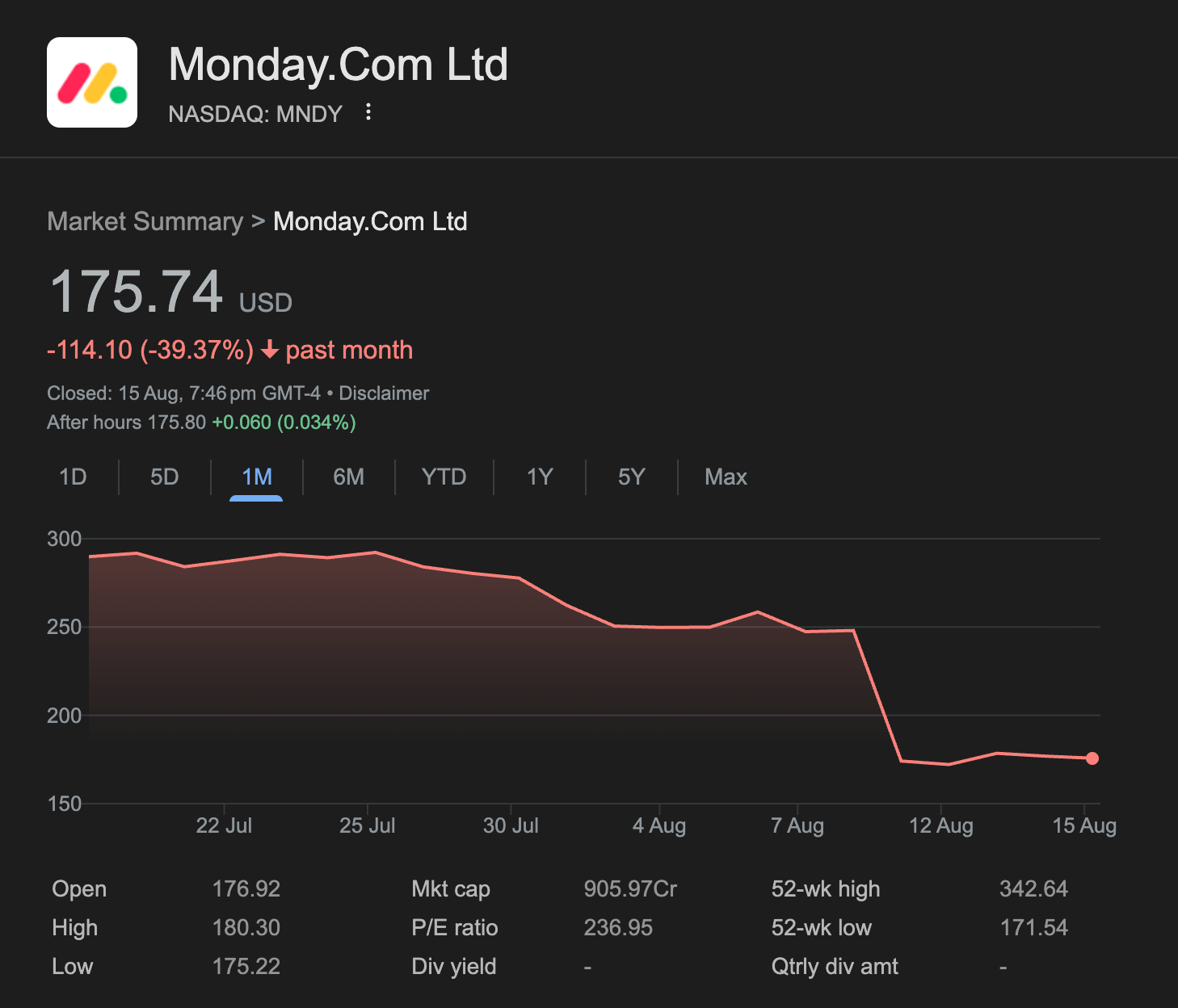Click the Div yield label
1178x1008 pixels.
click(454, 967)
